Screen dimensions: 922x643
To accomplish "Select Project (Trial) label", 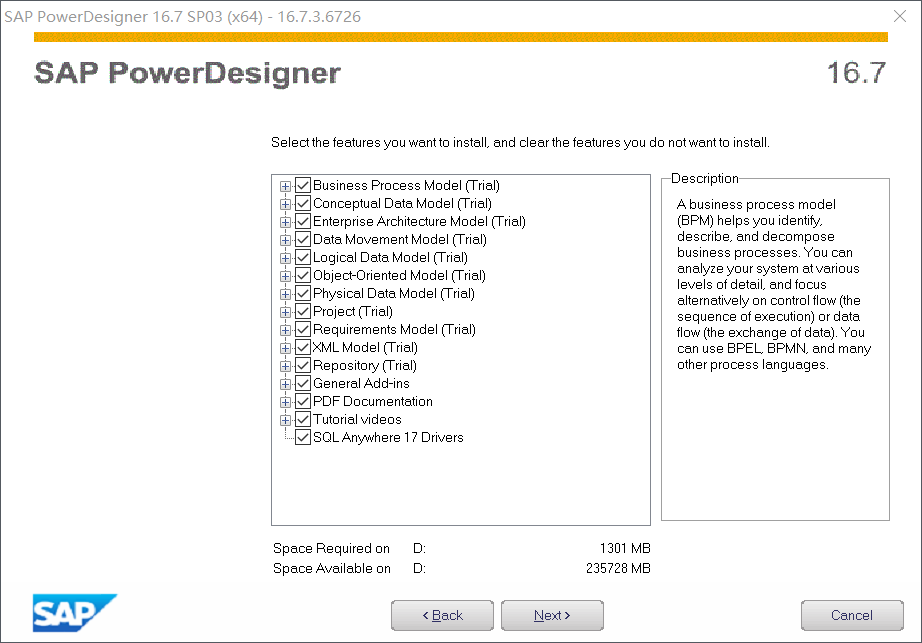I will pos(353,312).
